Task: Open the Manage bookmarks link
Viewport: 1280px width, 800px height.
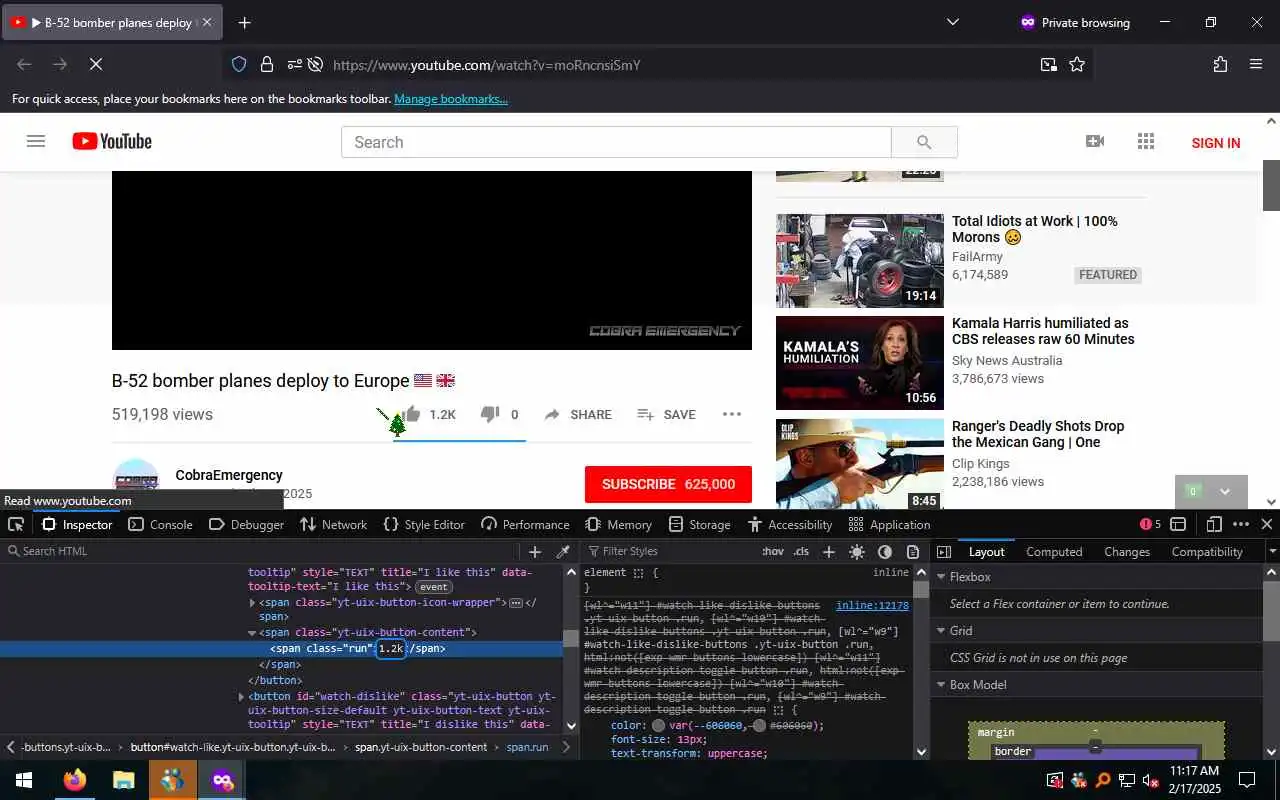Action: [451, 99]
